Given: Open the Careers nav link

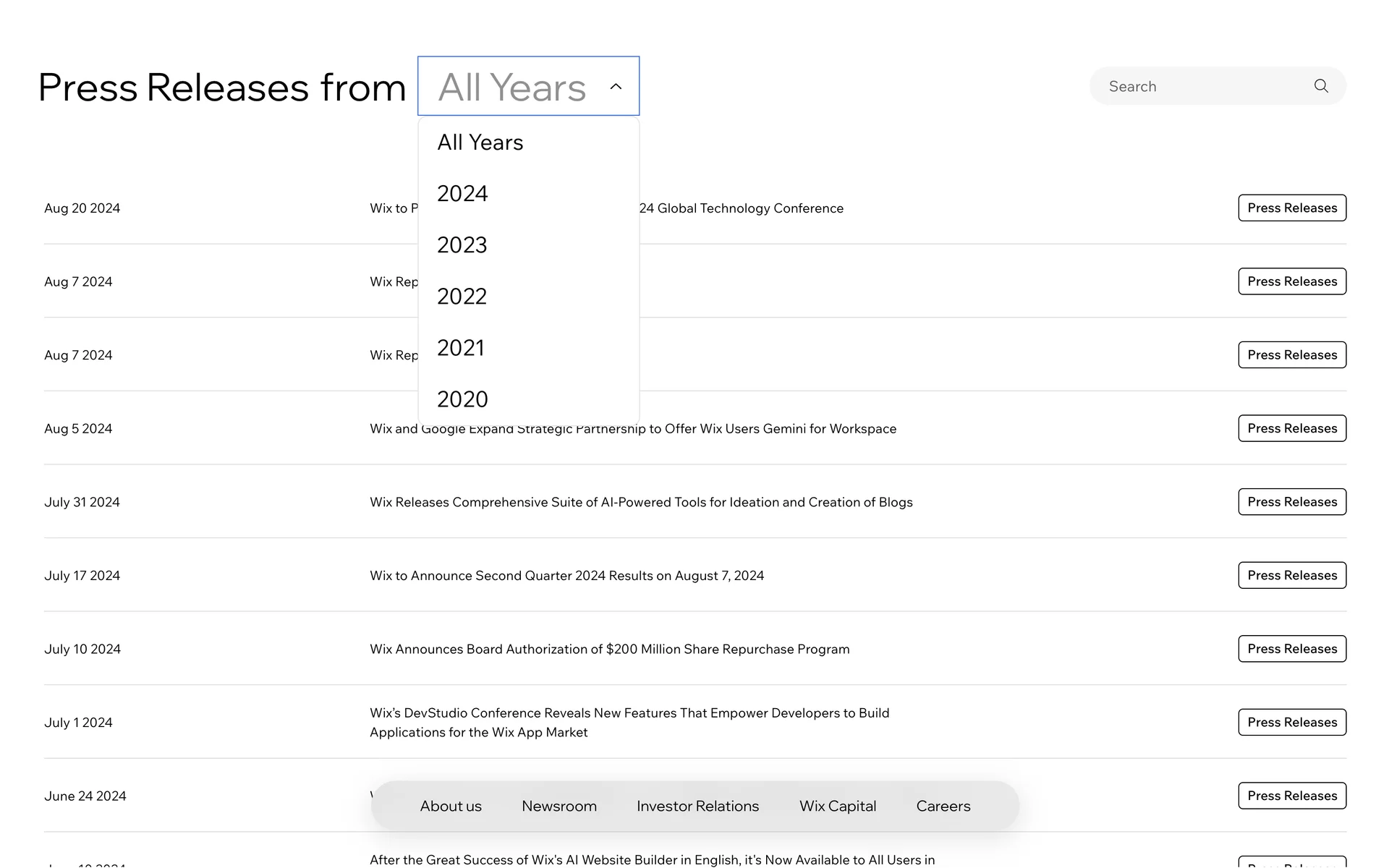Looking at the screenshot, I should [x=943, y=806].
